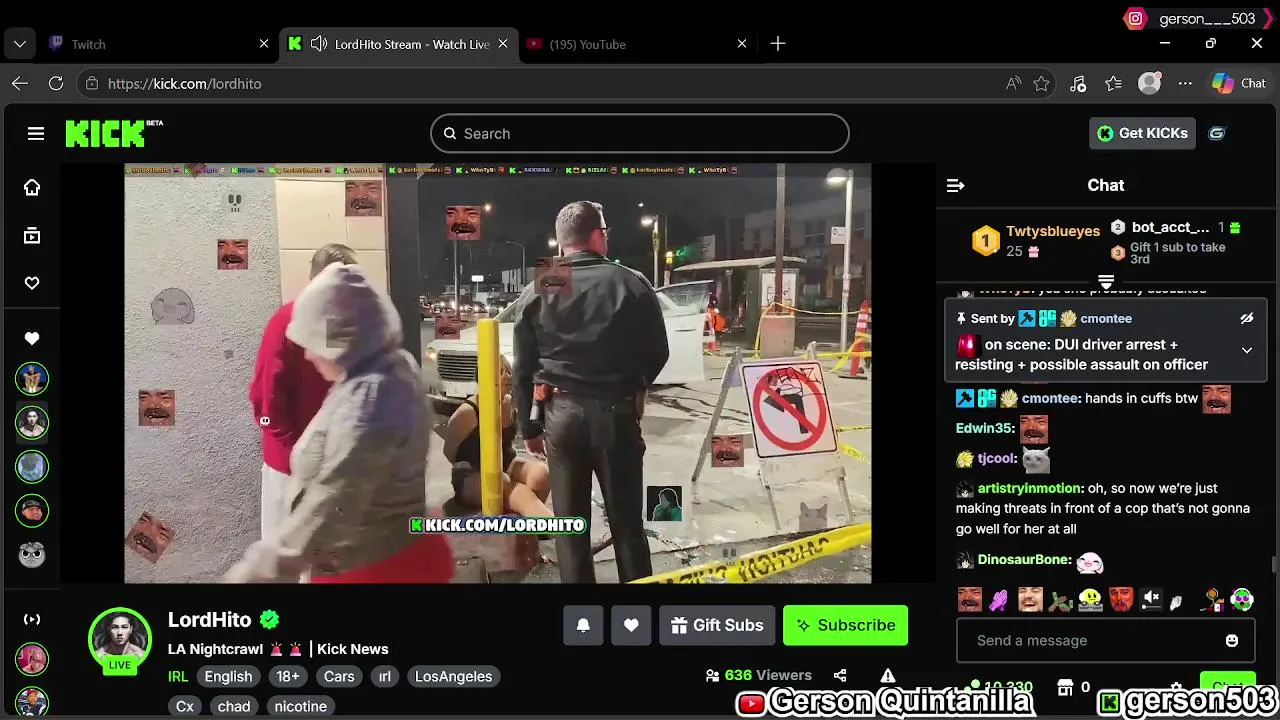This screenshot has height=720, width=1280.
Task: Open the browser Settings and more menu
Action: [x=1185, y=84]
